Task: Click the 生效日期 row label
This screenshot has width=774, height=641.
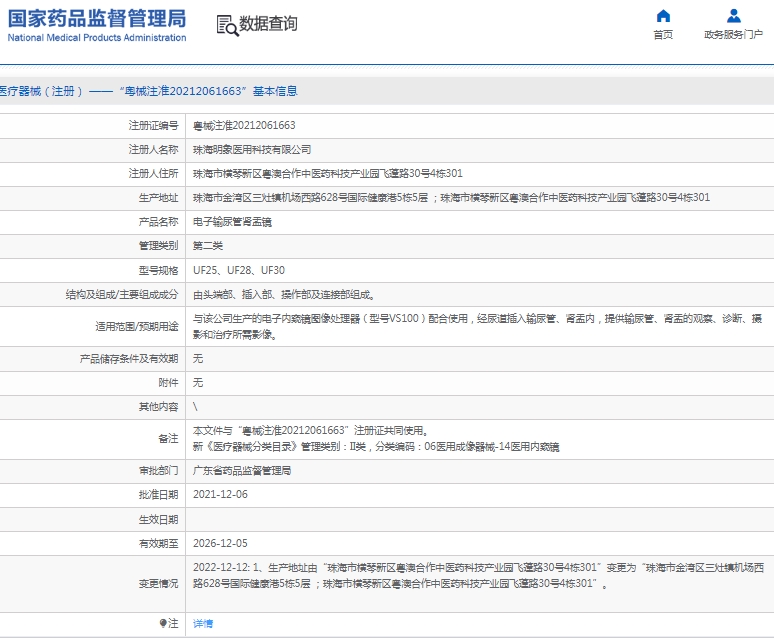Action: (158, 519)
